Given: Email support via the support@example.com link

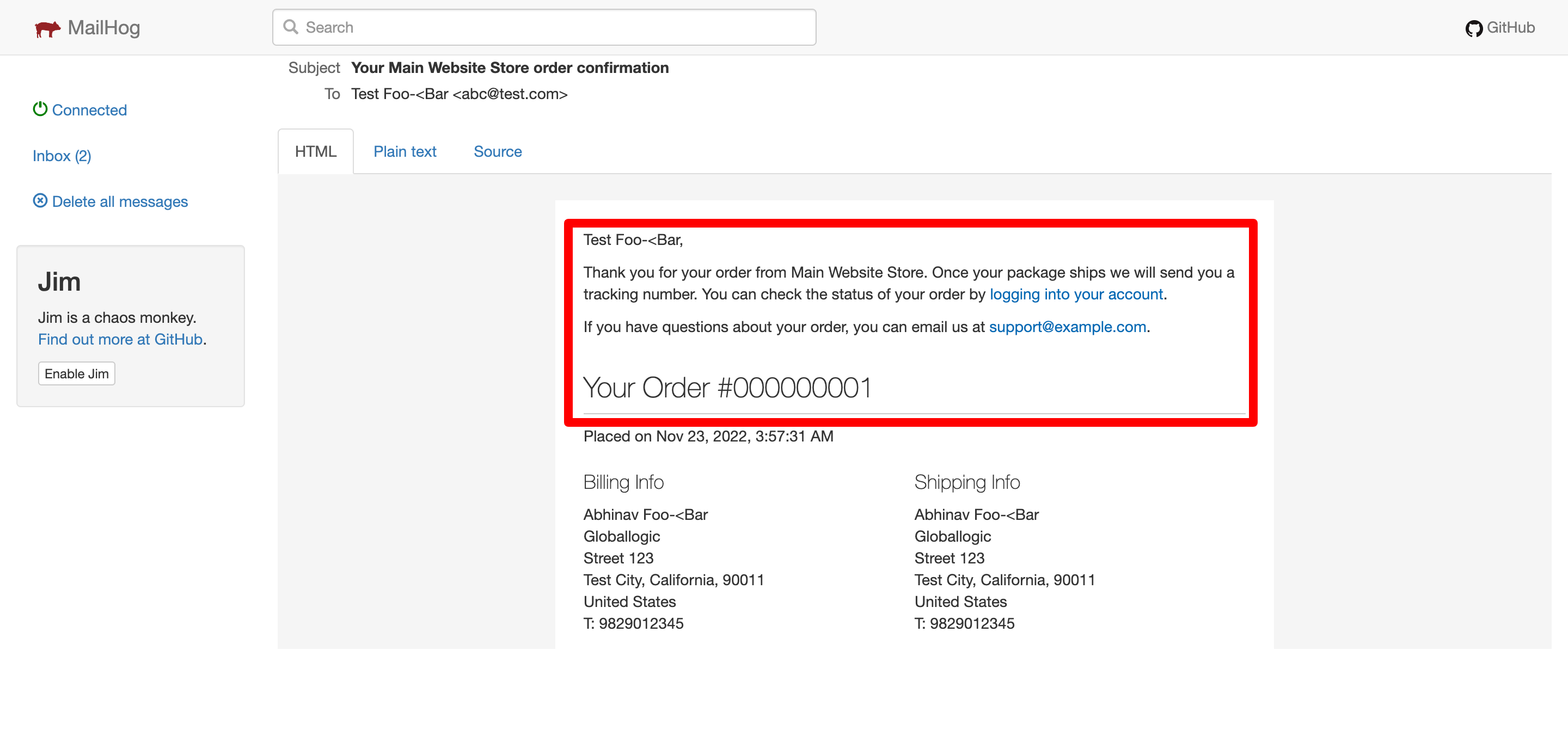Looking at the screenshot, I should click(1067, 327).
